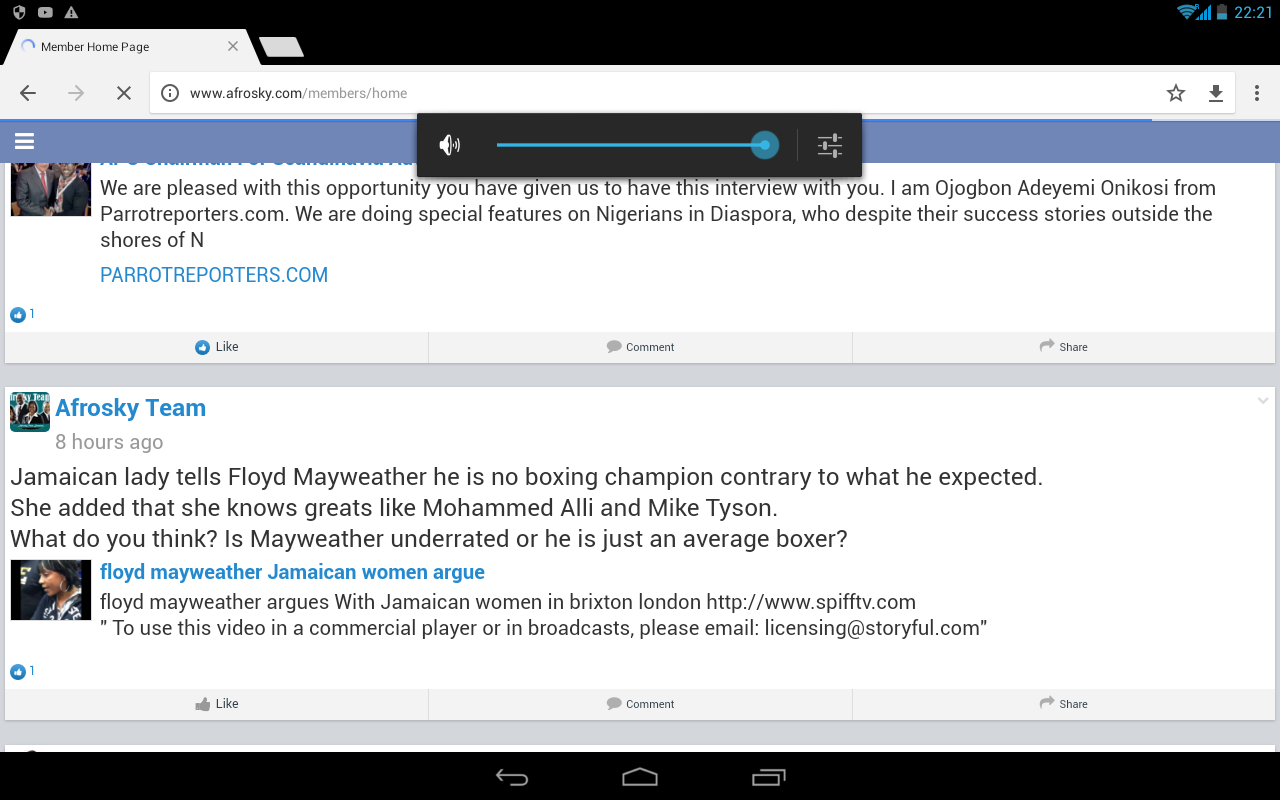
Task: Open the hamburger menu on Afrosky
Action: [25, 141]
